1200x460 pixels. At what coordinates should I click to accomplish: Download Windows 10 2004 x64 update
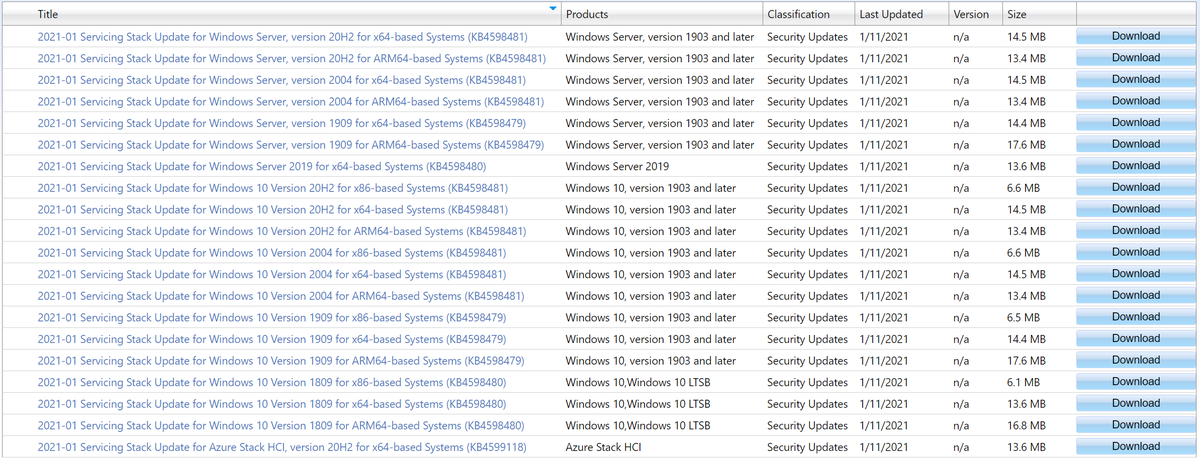[1136, 274]
